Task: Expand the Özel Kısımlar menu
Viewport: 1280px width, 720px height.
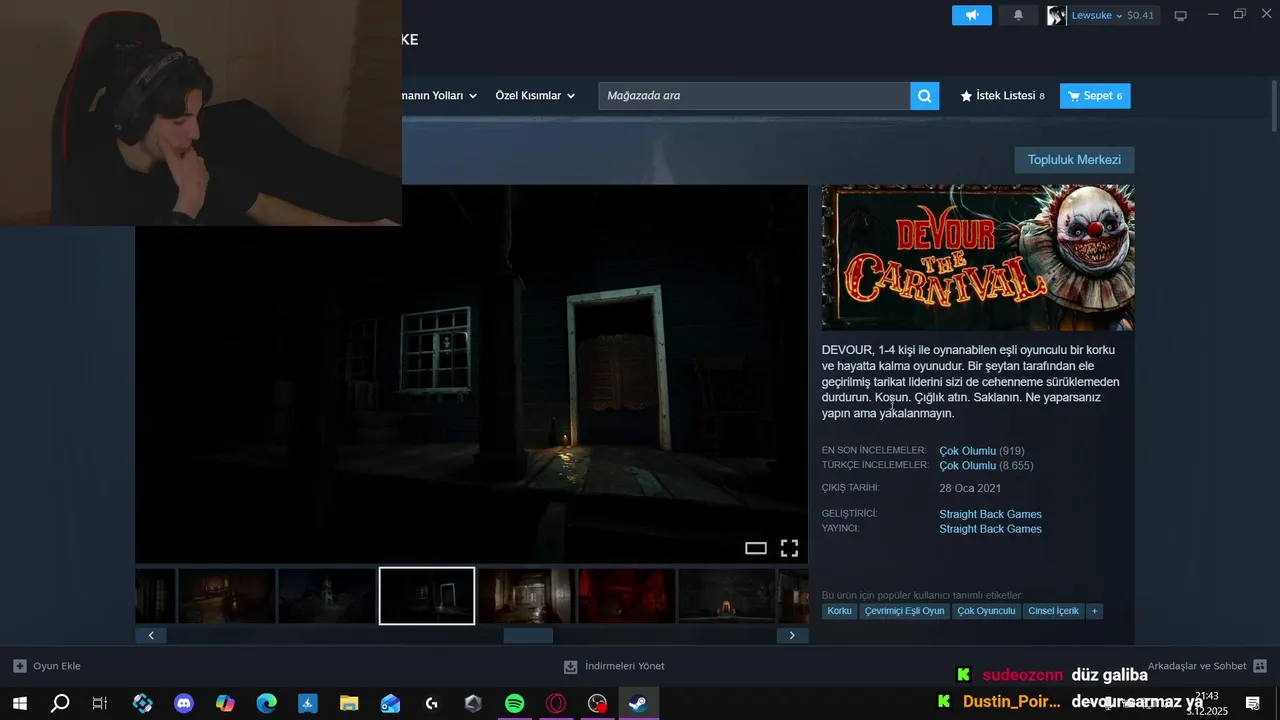Action: point(535,96)
